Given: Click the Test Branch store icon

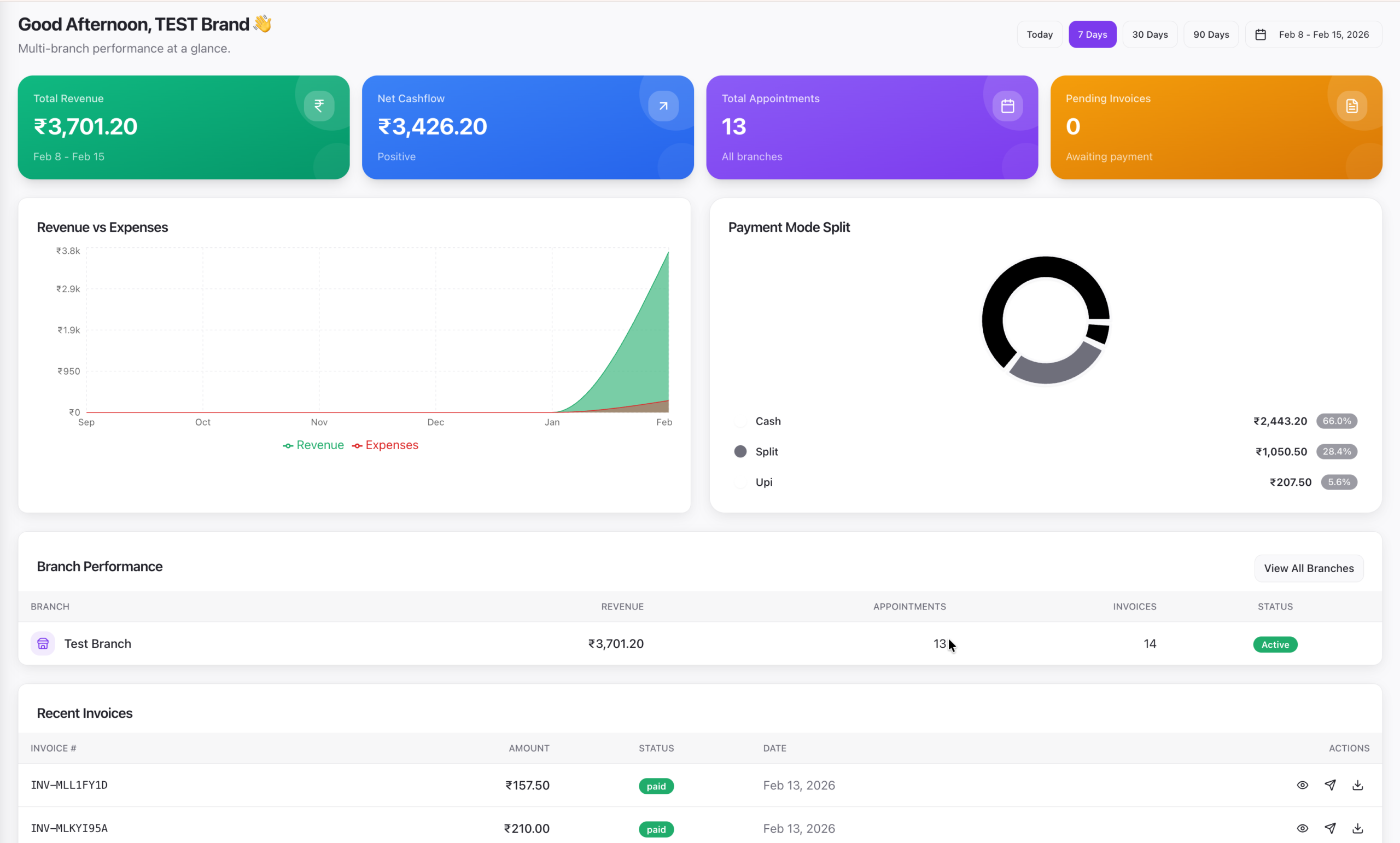Looking at the screenshot, I should tap(43, 644).
